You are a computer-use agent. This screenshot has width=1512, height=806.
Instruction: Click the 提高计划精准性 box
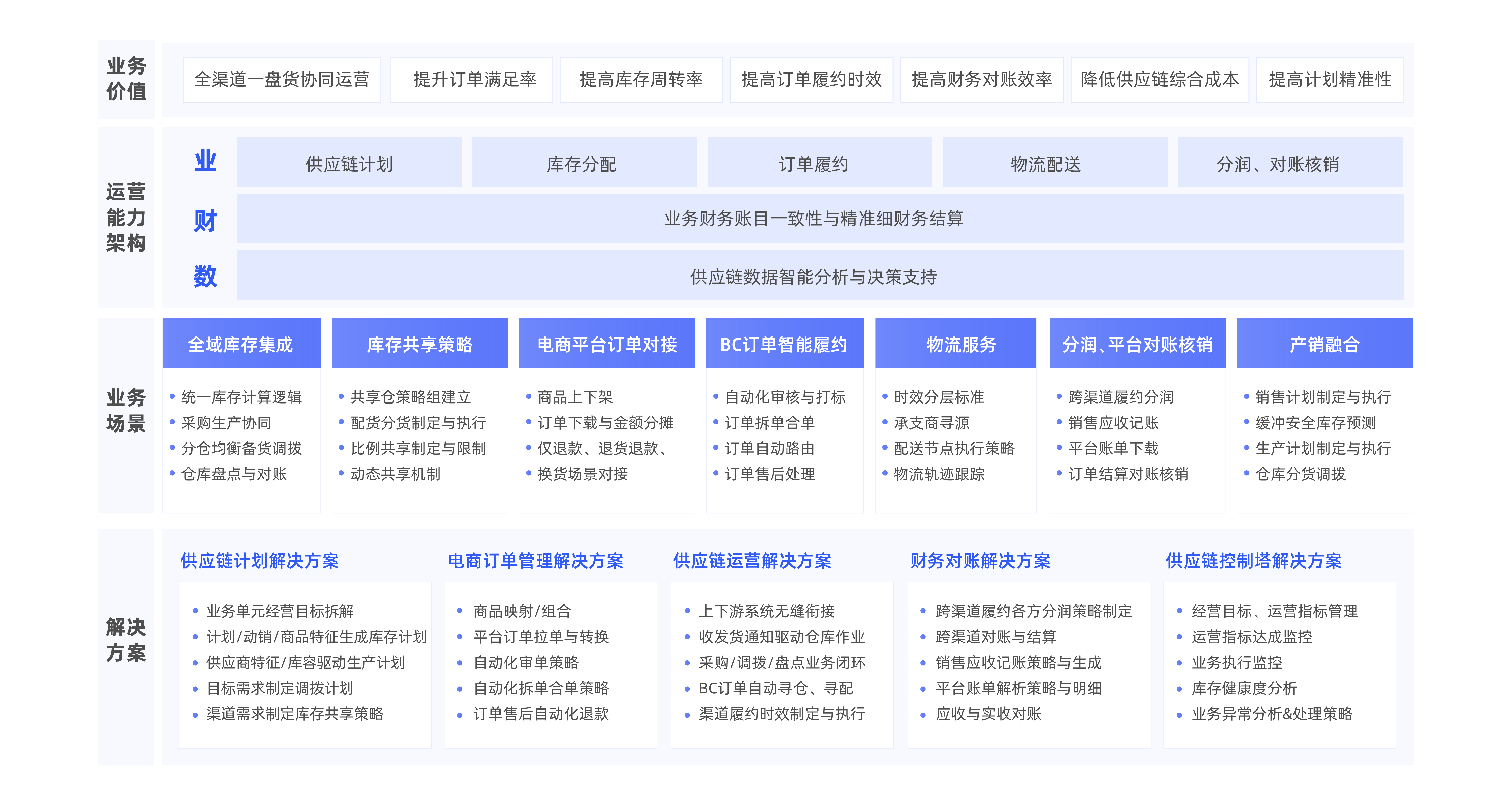tap(1330, 80)
